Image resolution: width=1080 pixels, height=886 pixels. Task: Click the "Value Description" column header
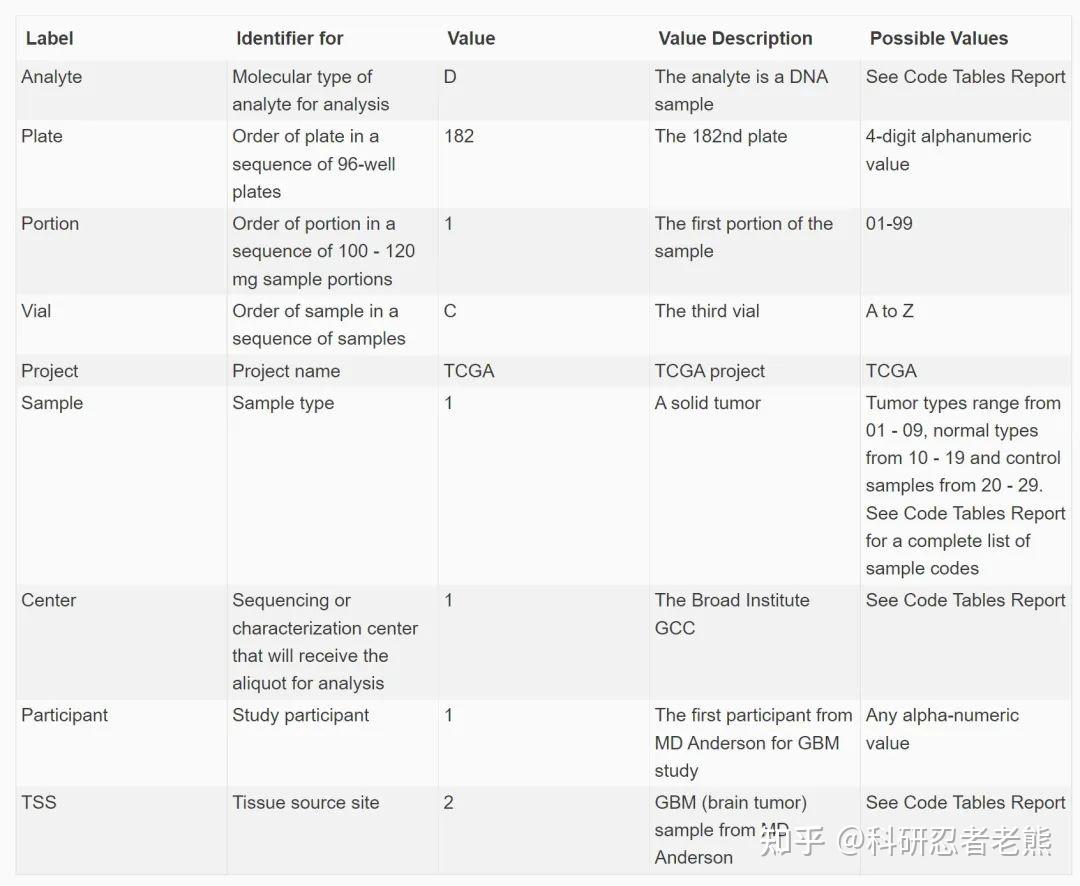tap(735, 39)
